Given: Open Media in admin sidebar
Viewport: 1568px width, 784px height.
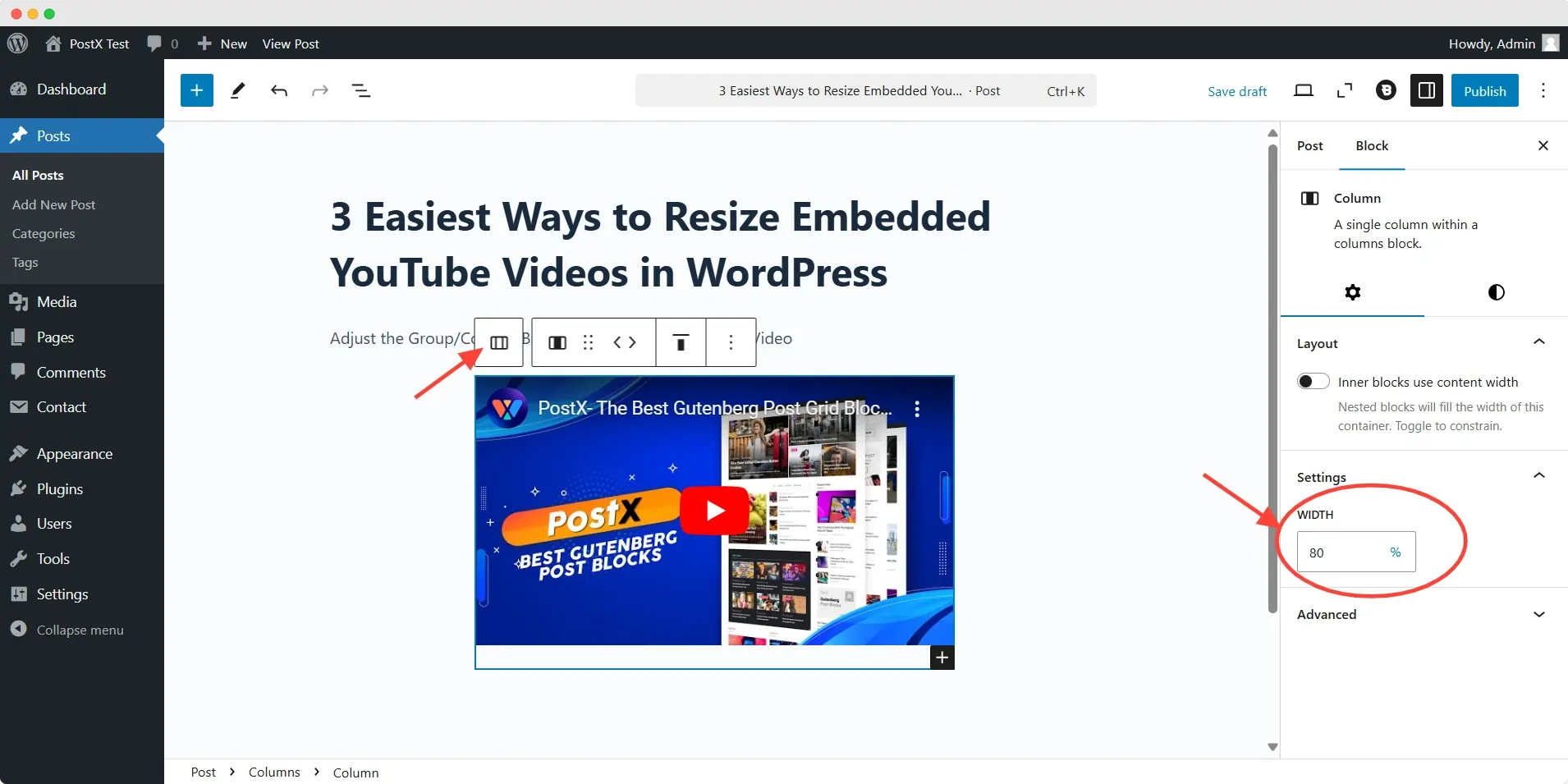Looking at the screenshot, I should (82, 302).
